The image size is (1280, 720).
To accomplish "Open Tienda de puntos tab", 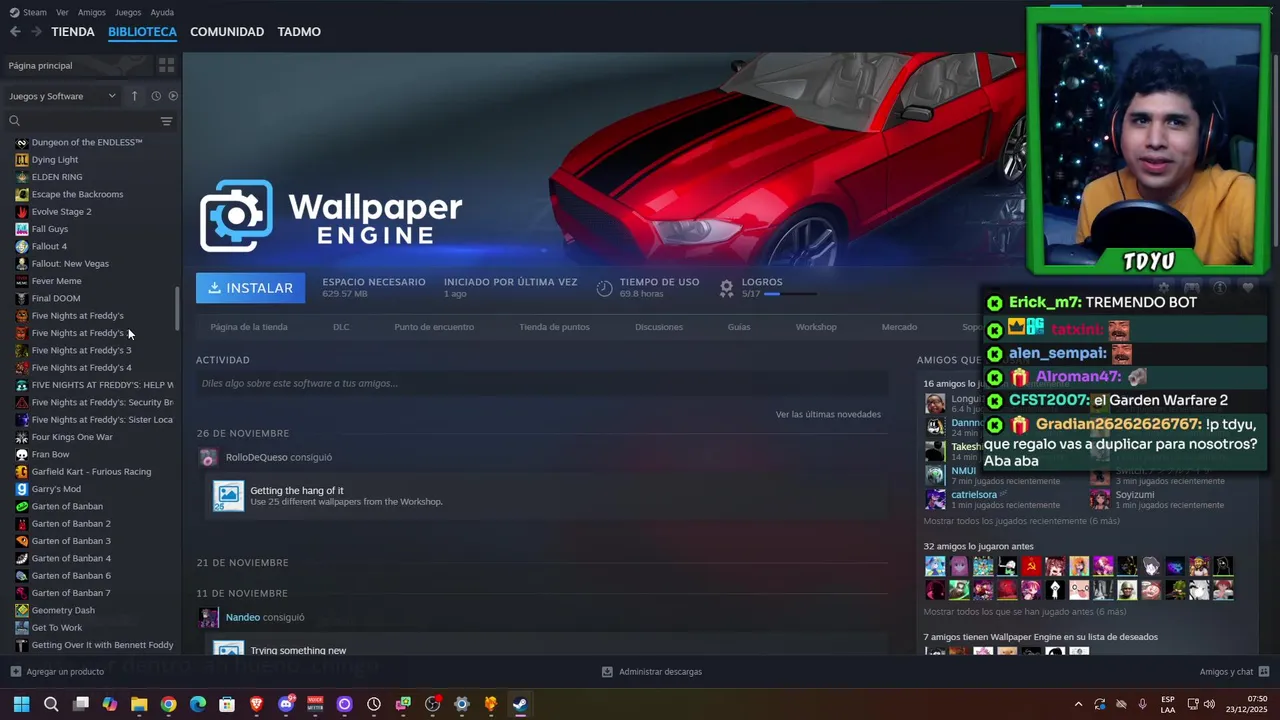I will pyautogui.click(x=554, y=327).
